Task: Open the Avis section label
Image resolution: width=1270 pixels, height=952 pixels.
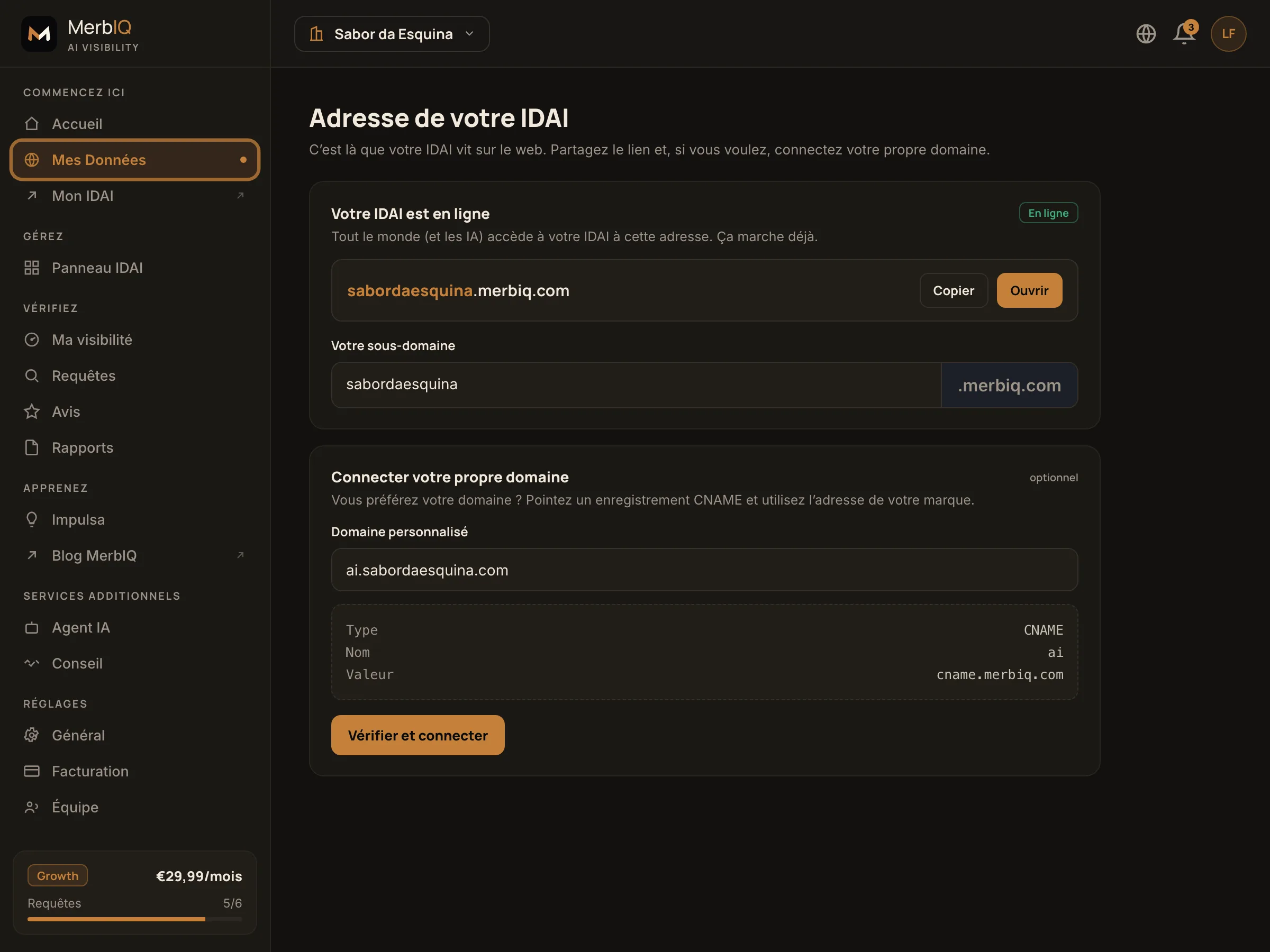Action: coord(66,411)
